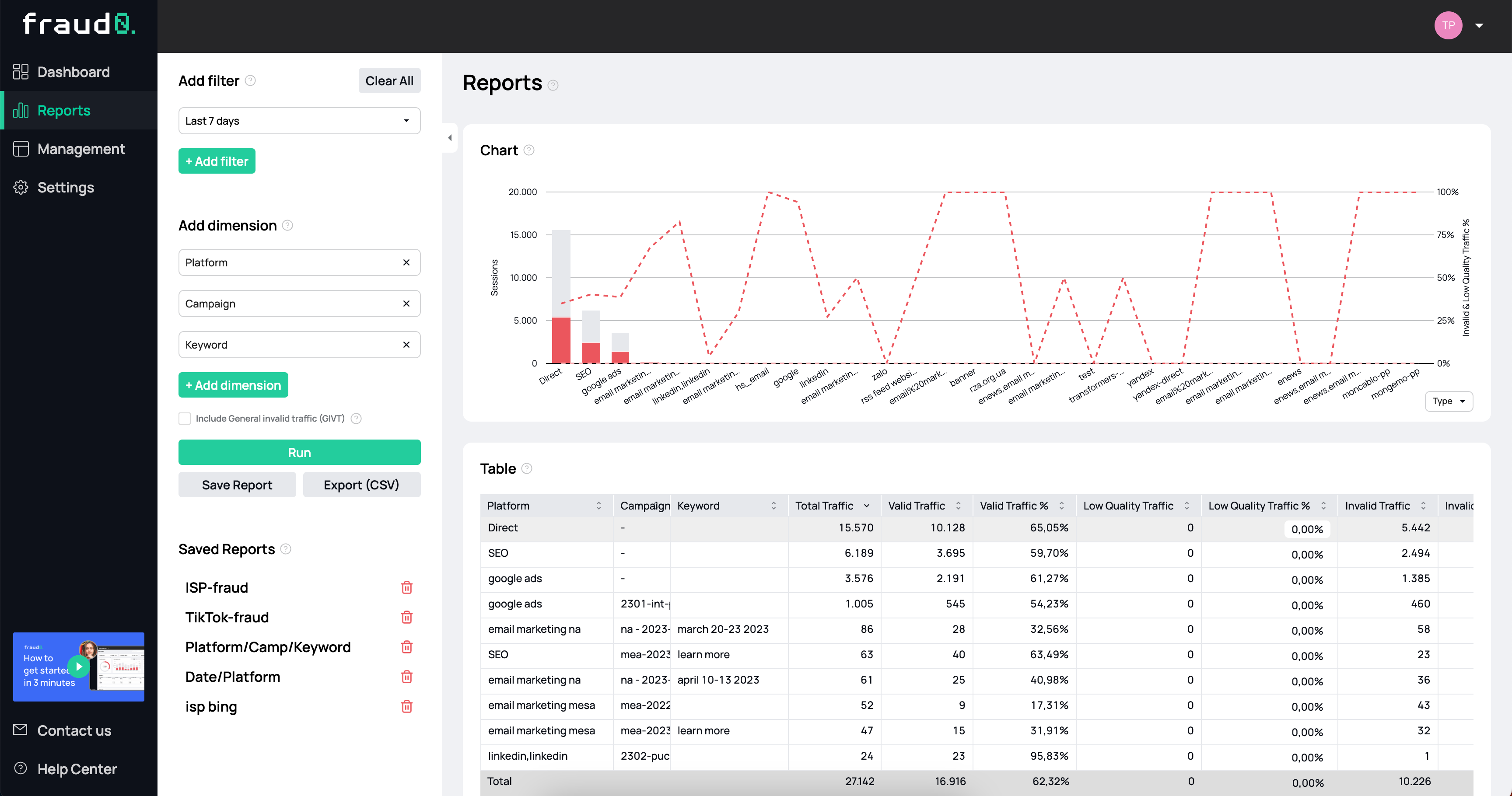Remove the Keyword dimension

[x=406, y=344]
